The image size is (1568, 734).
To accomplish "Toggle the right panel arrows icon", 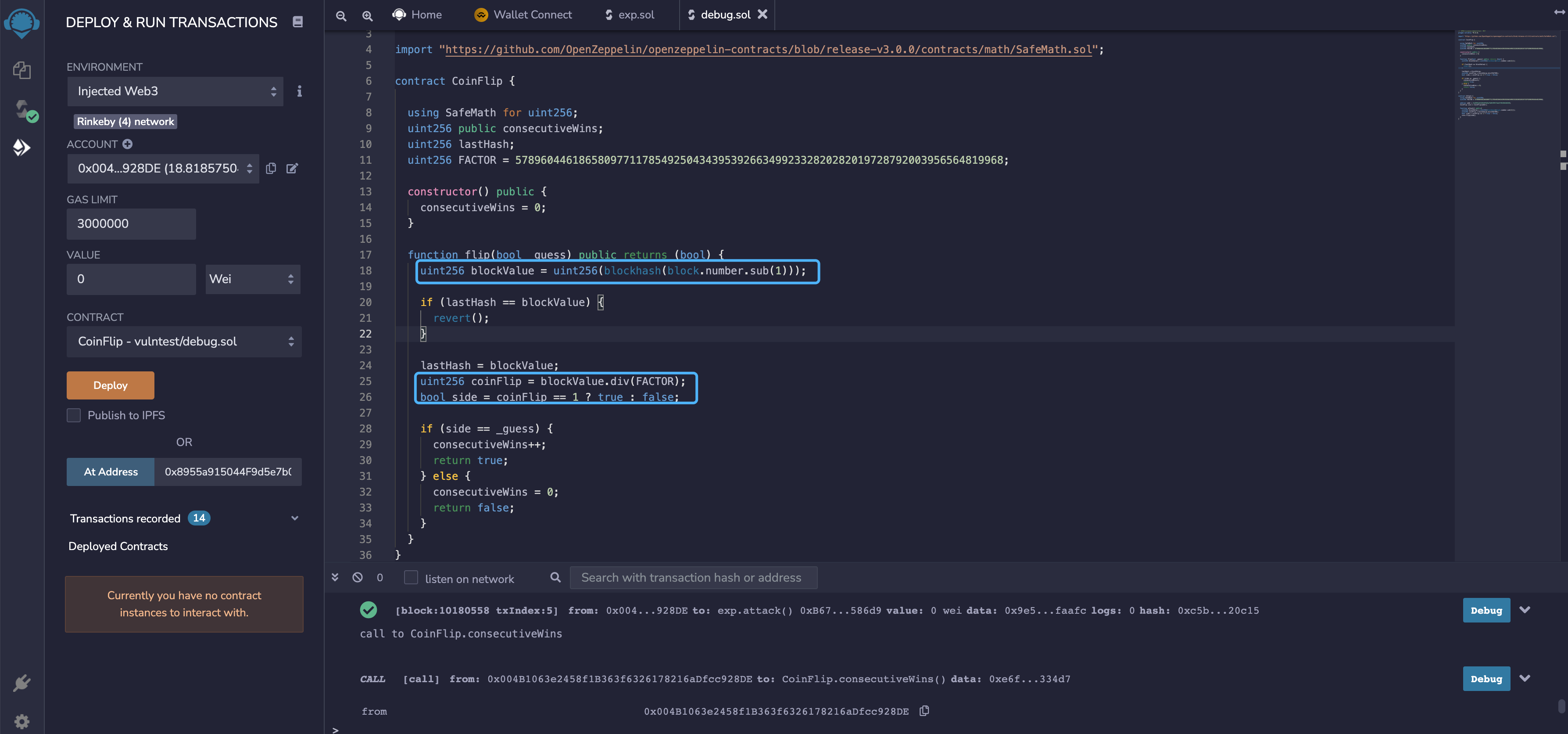I will pos(1559,11).
